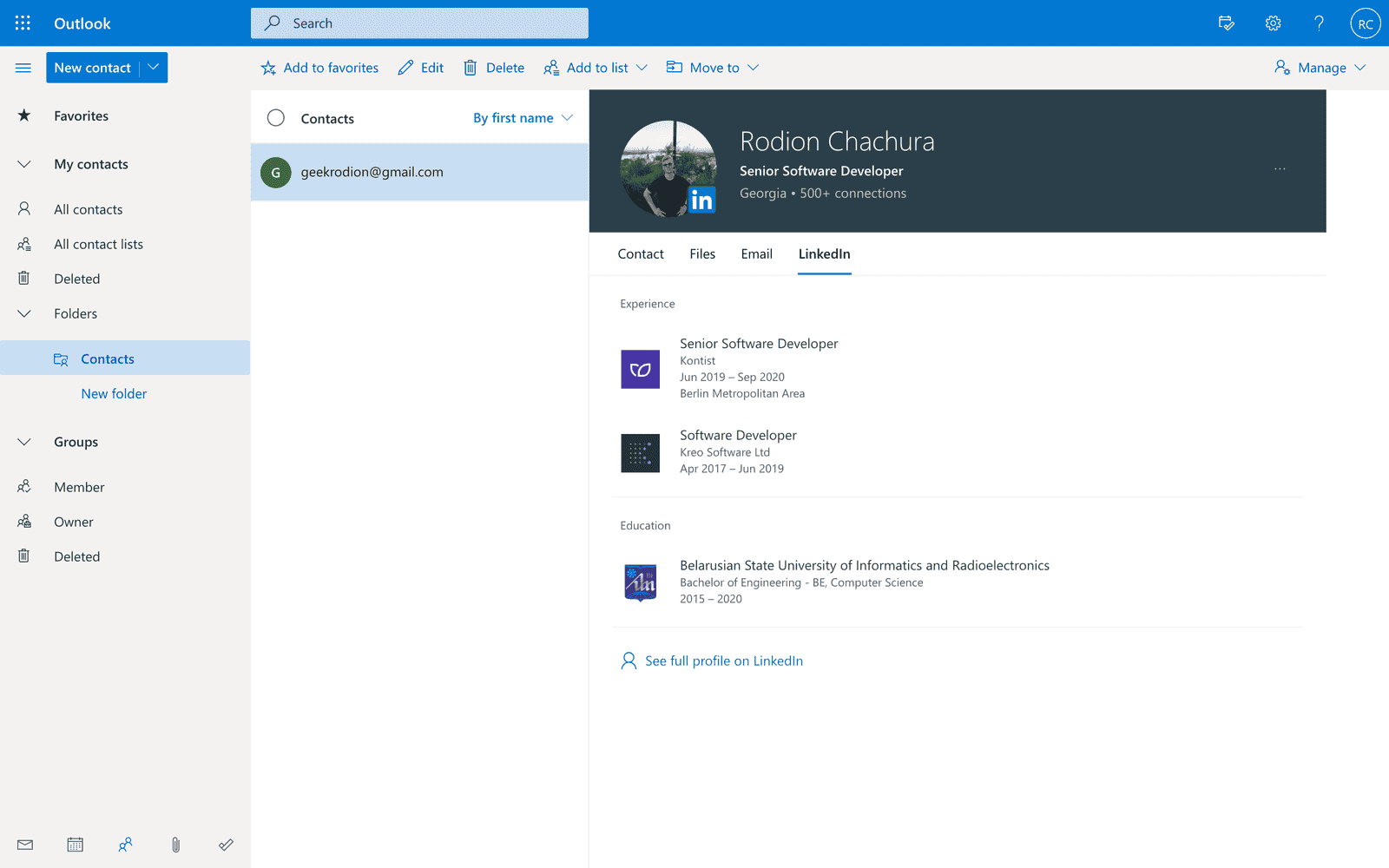
Task: Open the To Do checkmark icon
Action: click(x=226, y=845)
